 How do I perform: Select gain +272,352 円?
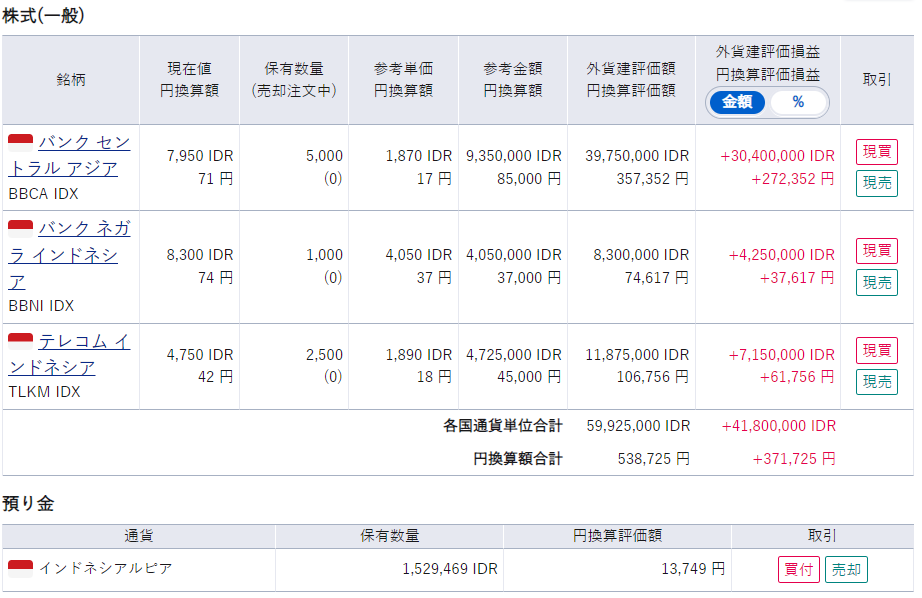[793, 179]
